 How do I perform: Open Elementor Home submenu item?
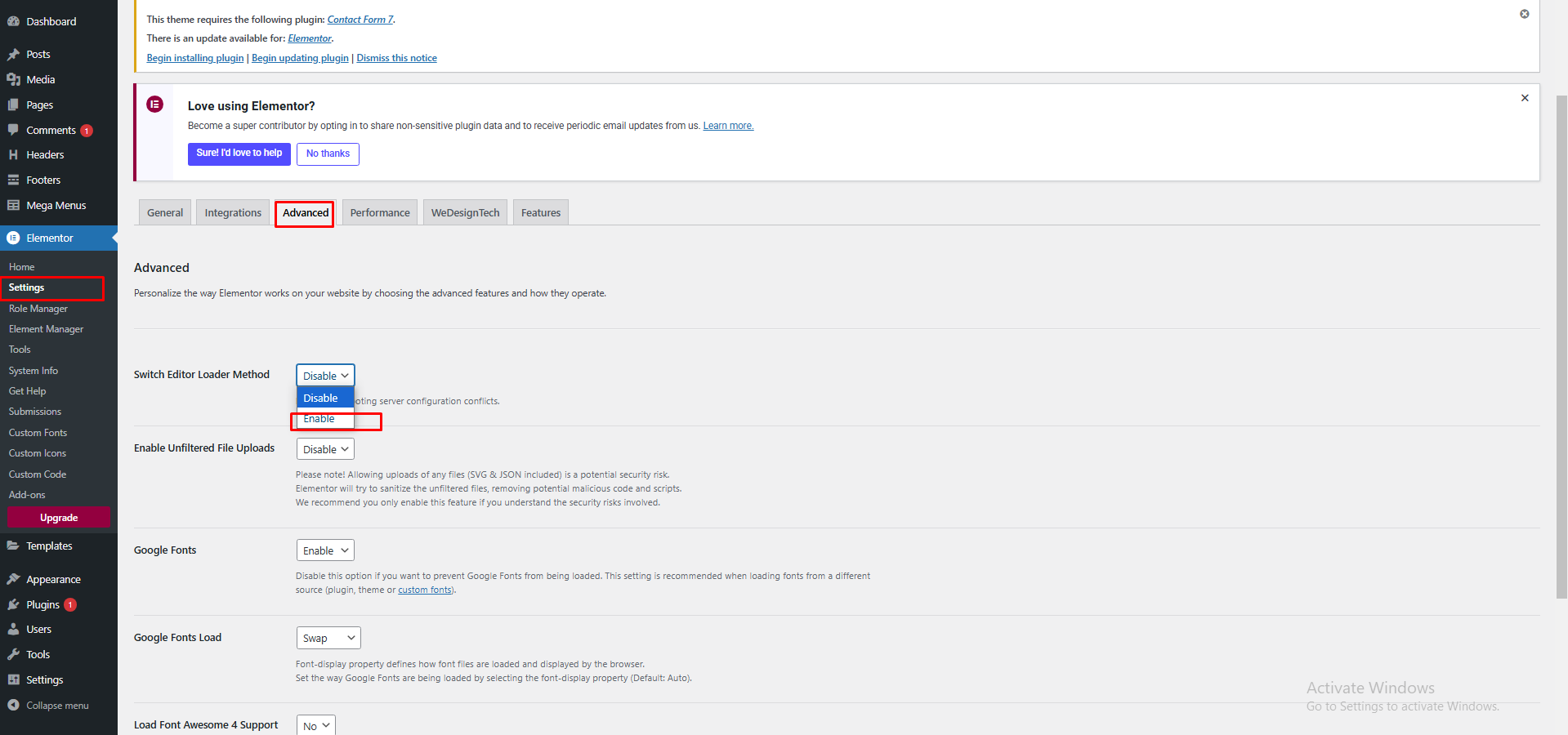[x=22, y=267]
